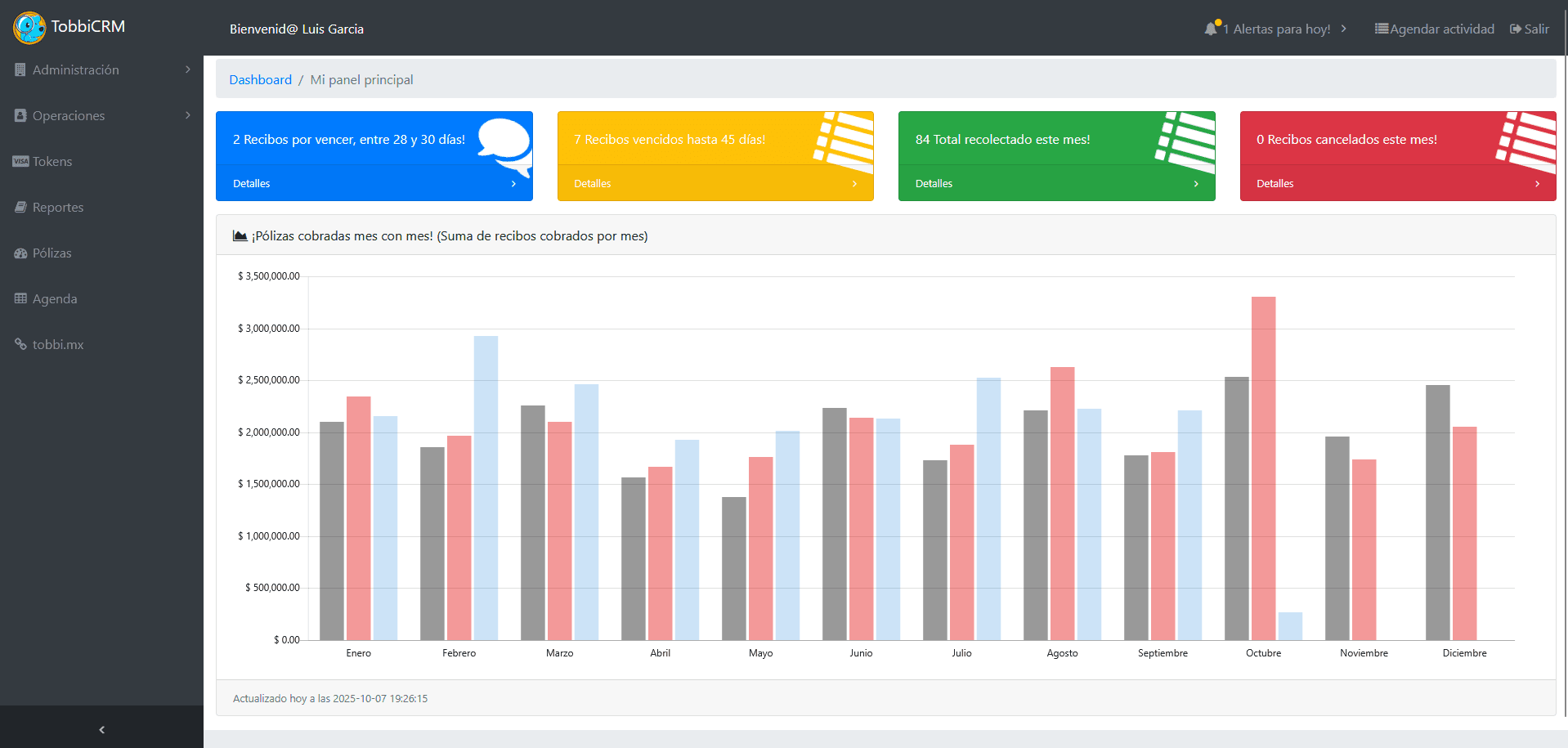
Task: Click the alerts bell icon
Action: click(x=1211, y=29)
